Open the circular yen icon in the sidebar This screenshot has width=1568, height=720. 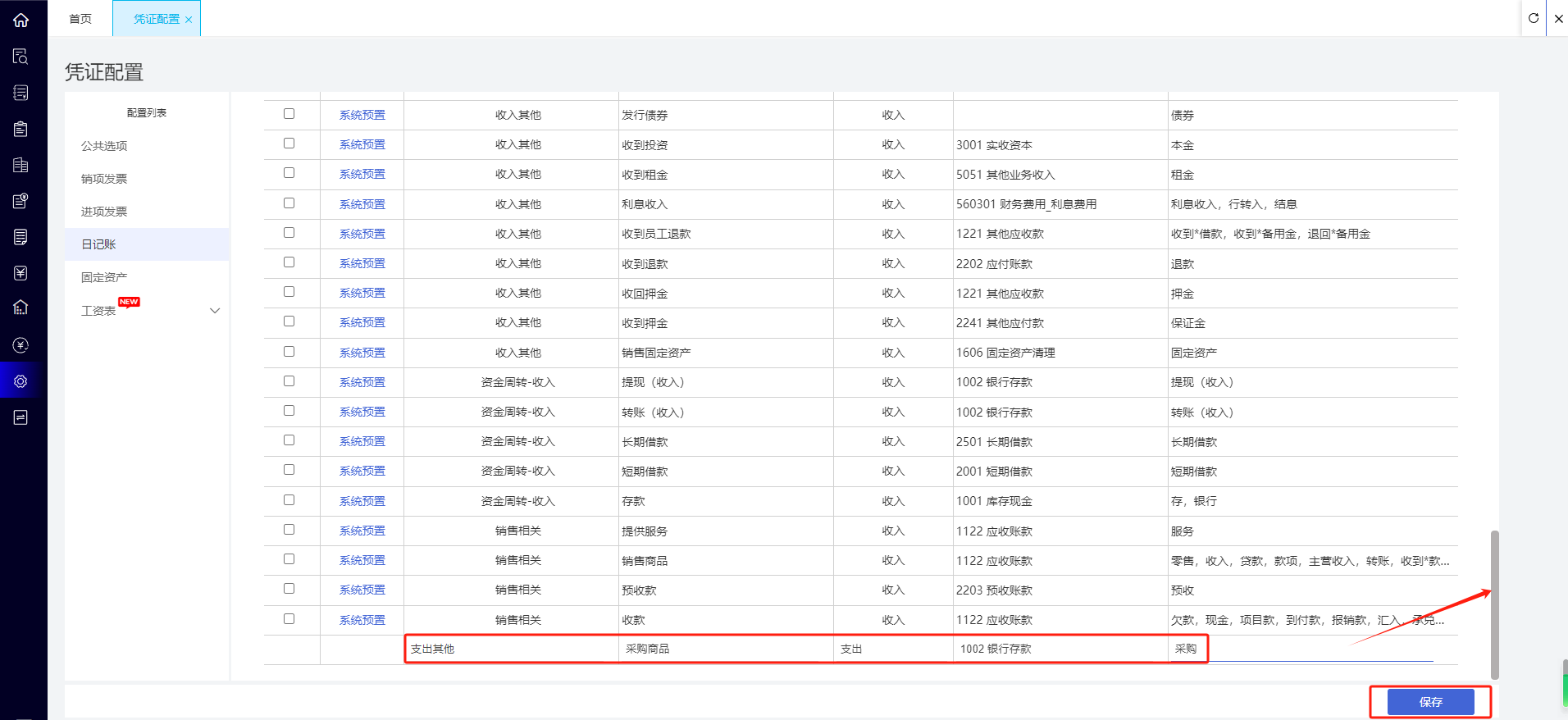tap(21, 345)
